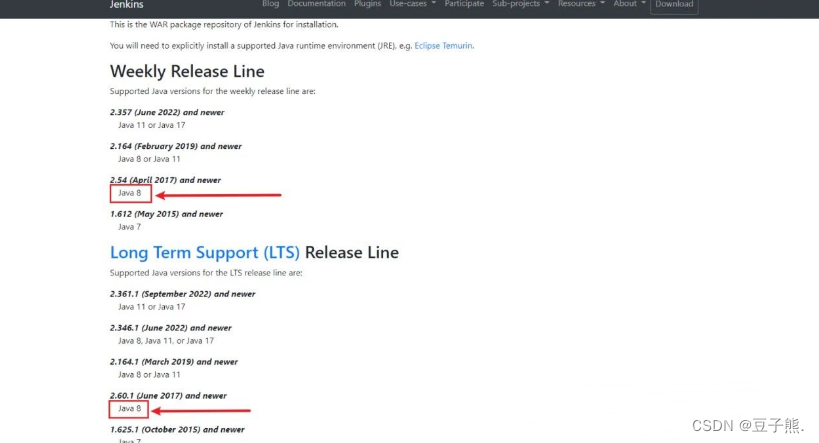Viewport: 819px width, 443px height.
Task: Select text "2.164.1 (March 2019) and newer"
Action: [x=173, y=362]
